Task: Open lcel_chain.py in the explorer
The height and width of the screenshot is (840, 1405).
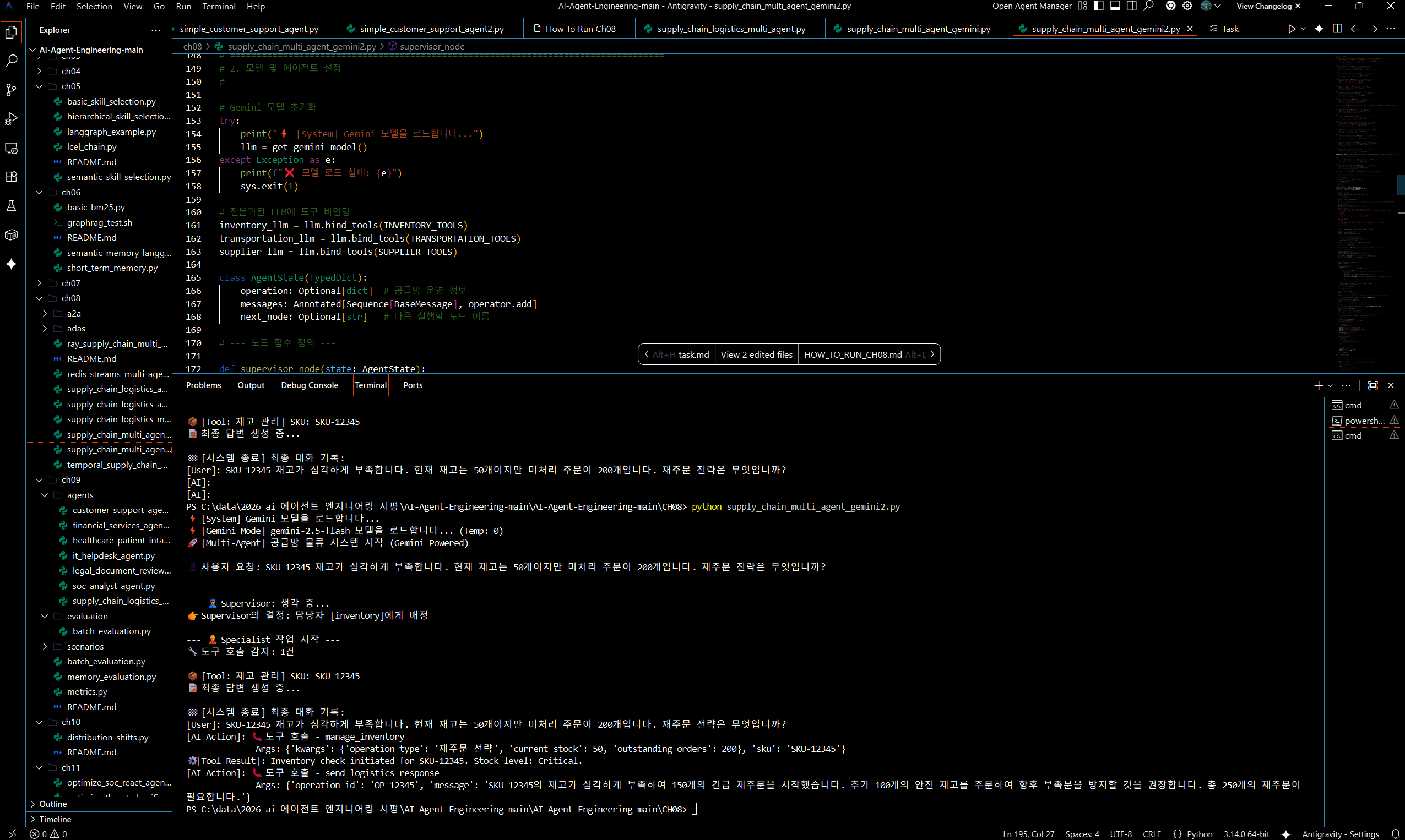Action: tap(91, 146)
